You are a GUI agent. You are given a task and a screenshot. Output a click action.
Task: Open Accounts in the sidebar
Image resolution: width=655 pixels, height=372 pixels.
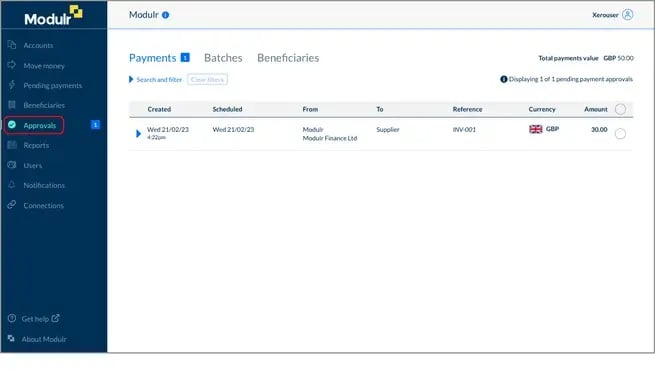(x=38, y=46)
